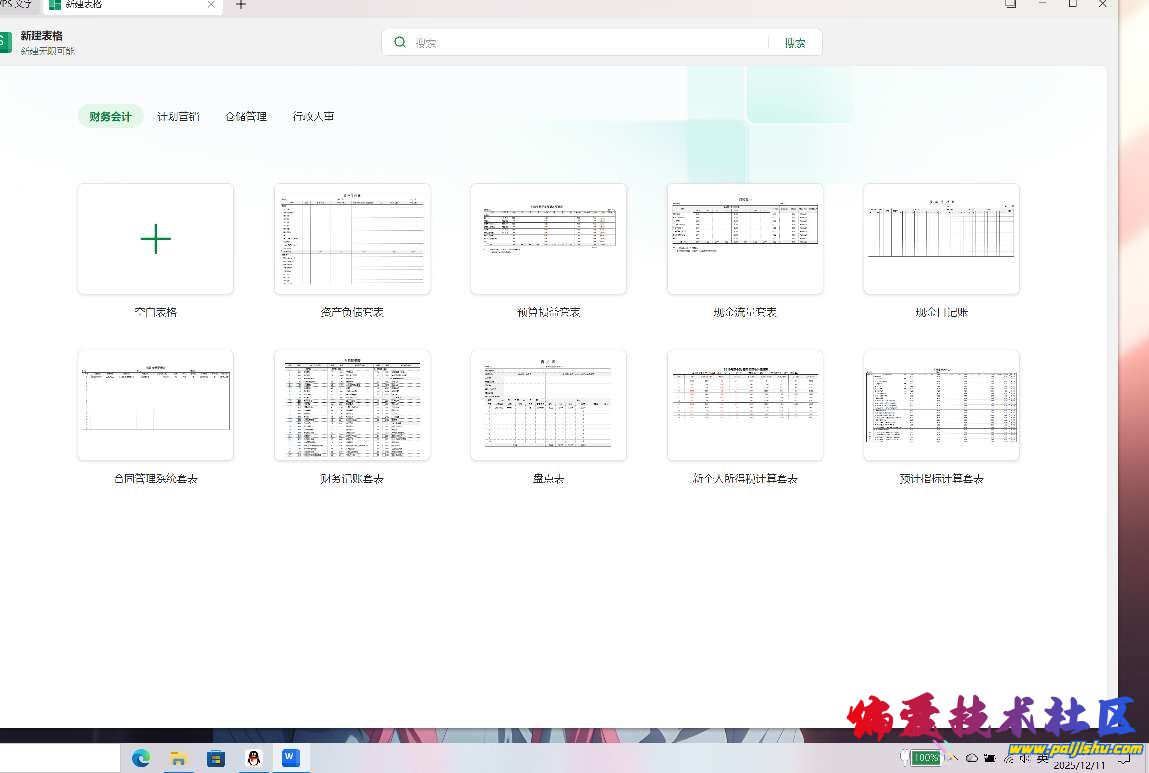Launch QQ penguin icon on taskbar
Screen dimensions: 1149x773
(x=254, y=758)
